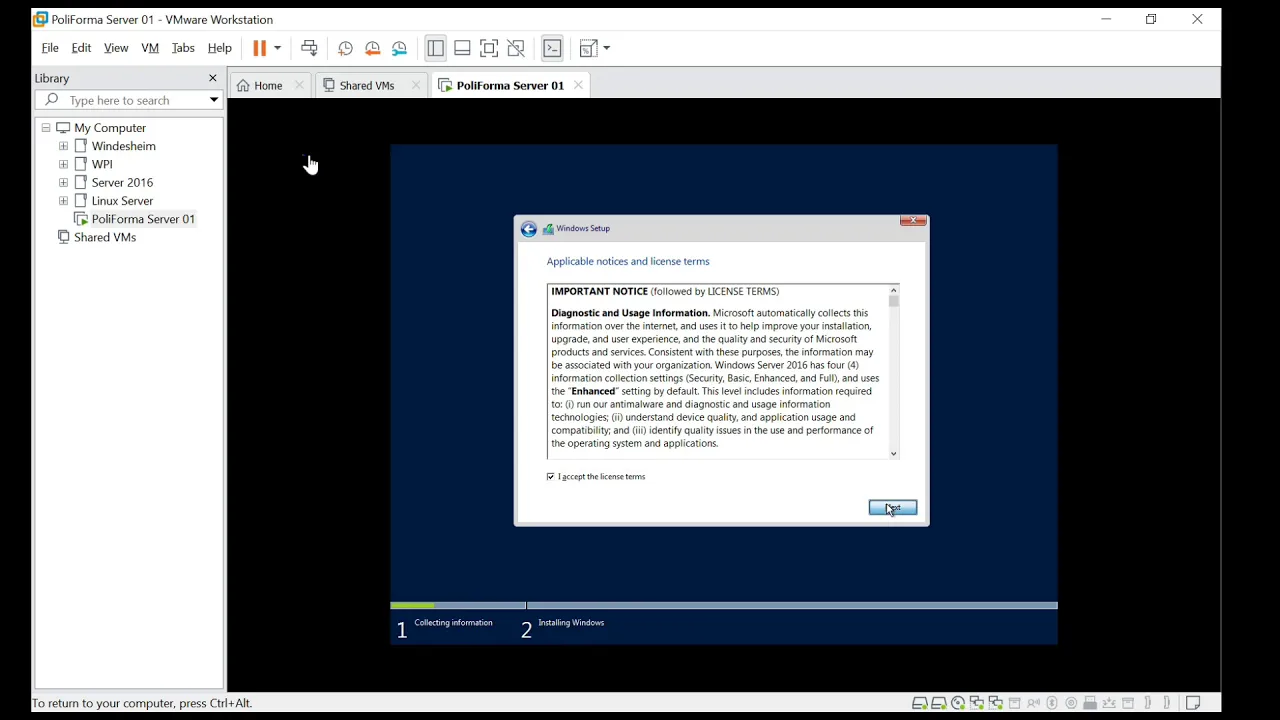Close the Shared VMs tab
1280x720 pixels.
416,86
